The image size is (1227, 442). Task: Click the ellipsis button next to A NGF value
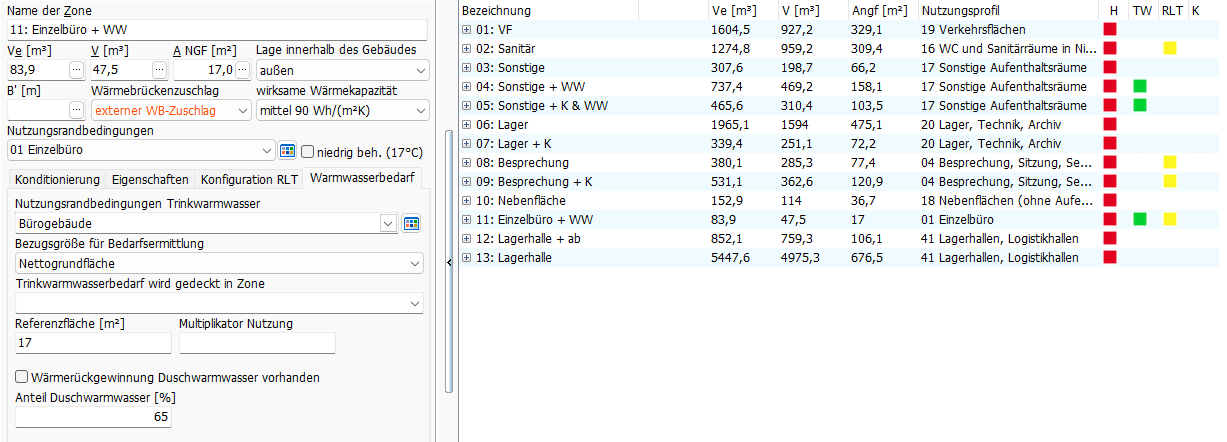[243, 70]
